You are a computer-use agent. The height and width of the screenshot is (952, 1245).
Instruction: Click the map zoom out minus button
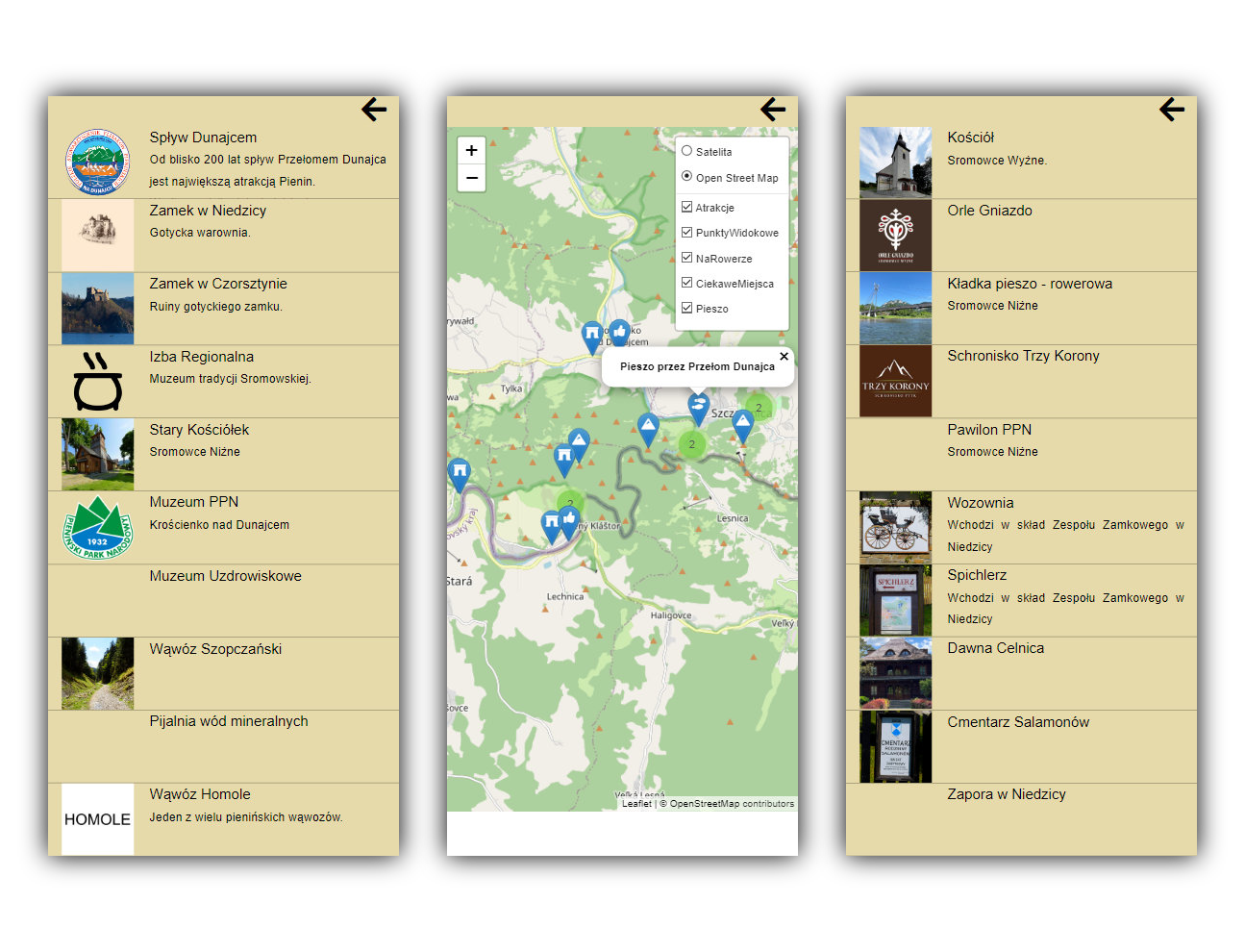tap(471, 178)
